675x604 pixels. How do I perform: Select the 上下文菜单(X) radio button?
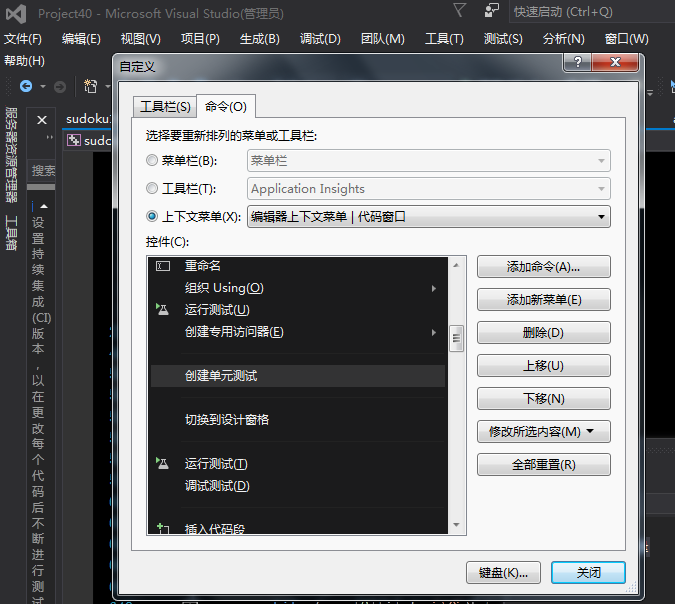152,216
